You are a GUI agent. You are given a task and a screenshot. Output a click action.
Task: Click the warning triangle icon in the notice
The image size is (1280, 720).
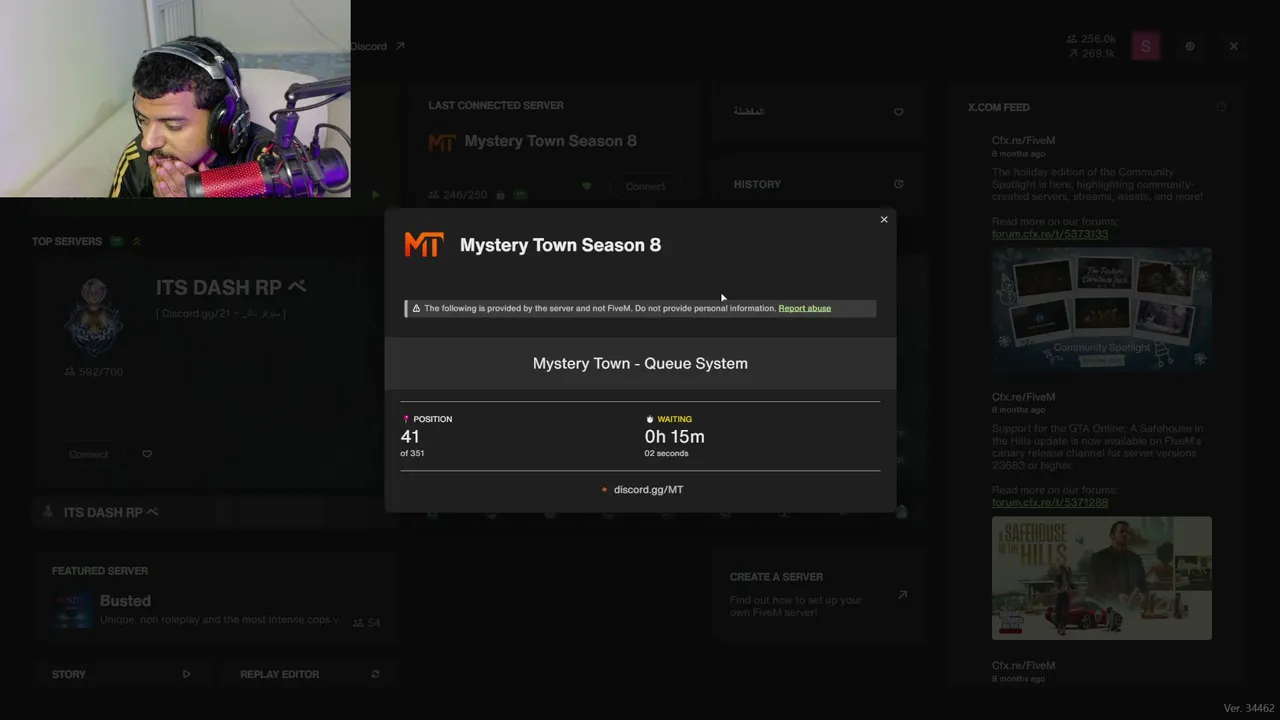(x=416, y=308)
